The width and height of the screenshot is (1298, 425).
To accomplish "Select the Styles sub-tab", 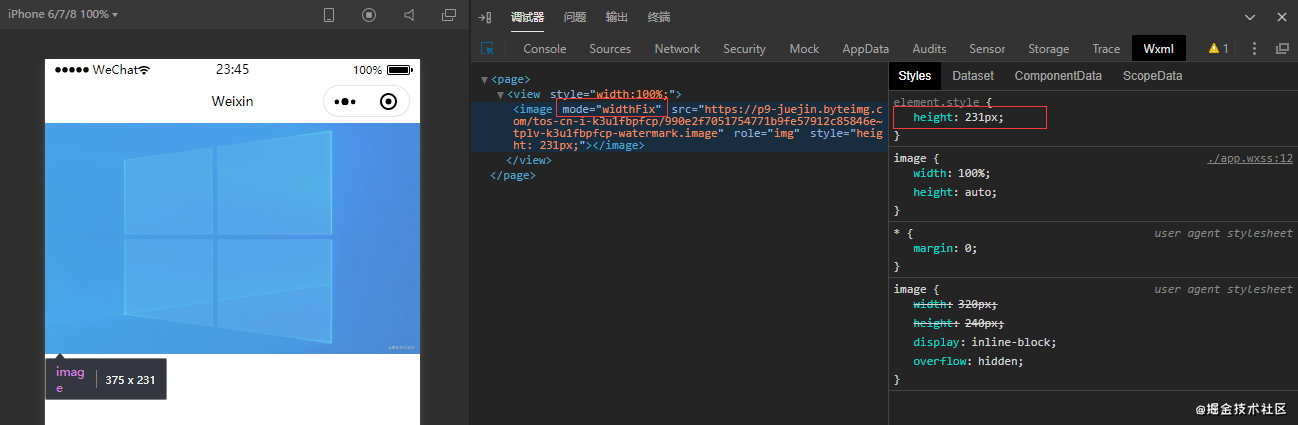I will point(914,76).
